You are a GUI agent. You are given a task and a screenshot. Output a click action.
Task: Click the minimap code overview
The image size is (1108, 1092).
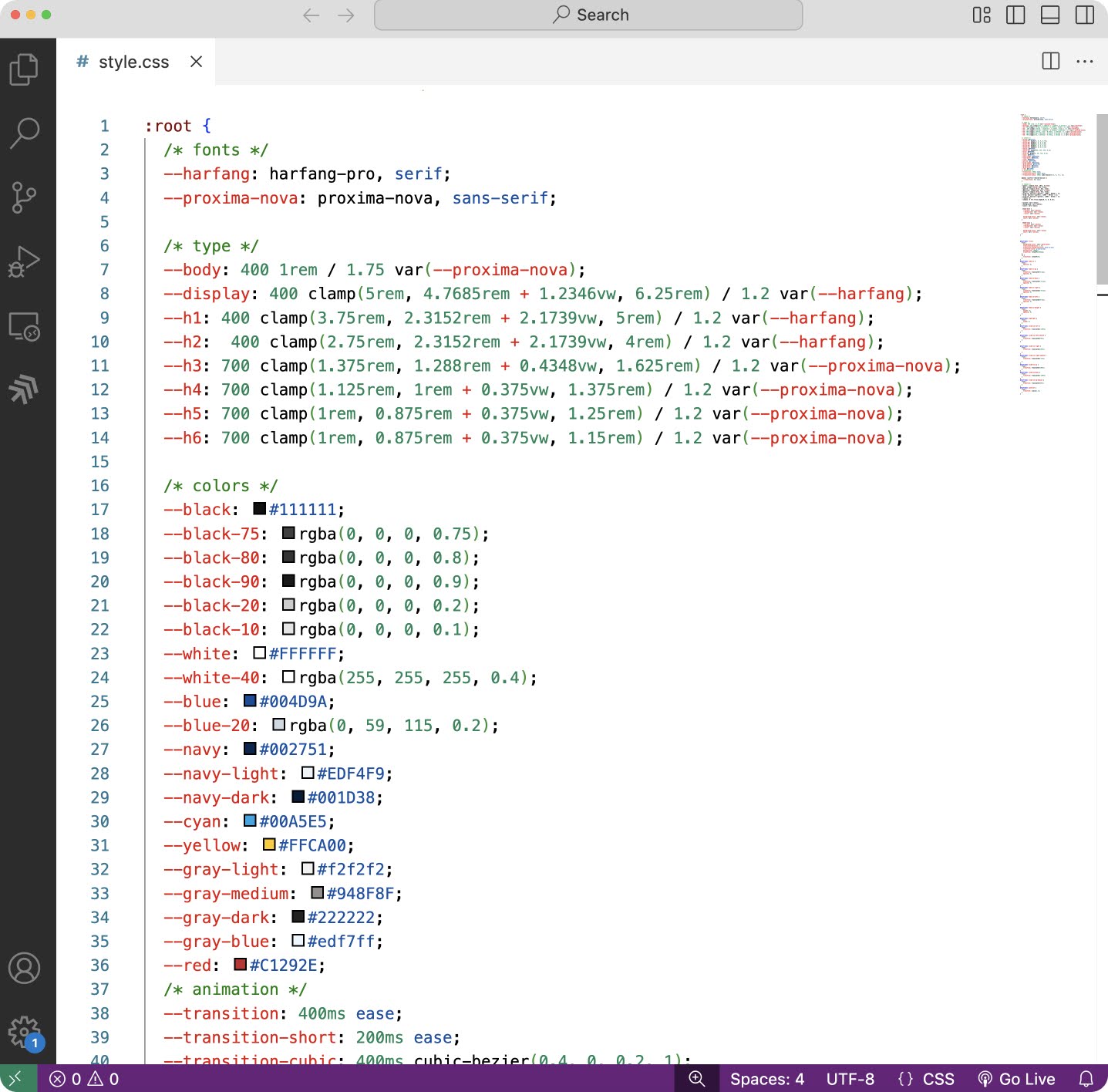(x=1052, y=254)
